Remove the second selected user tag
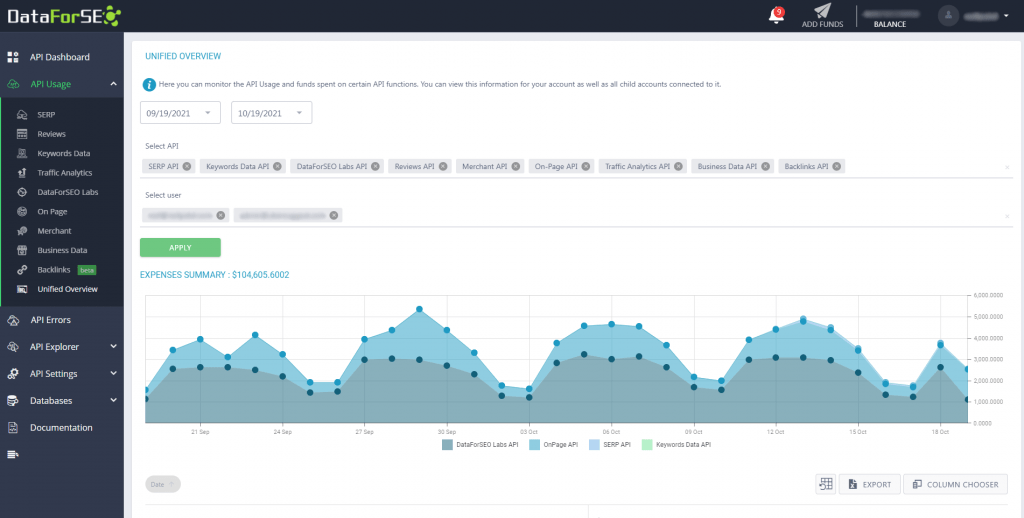The height and width of the screenshot is (518, 1024). click(x=334, y=216)
